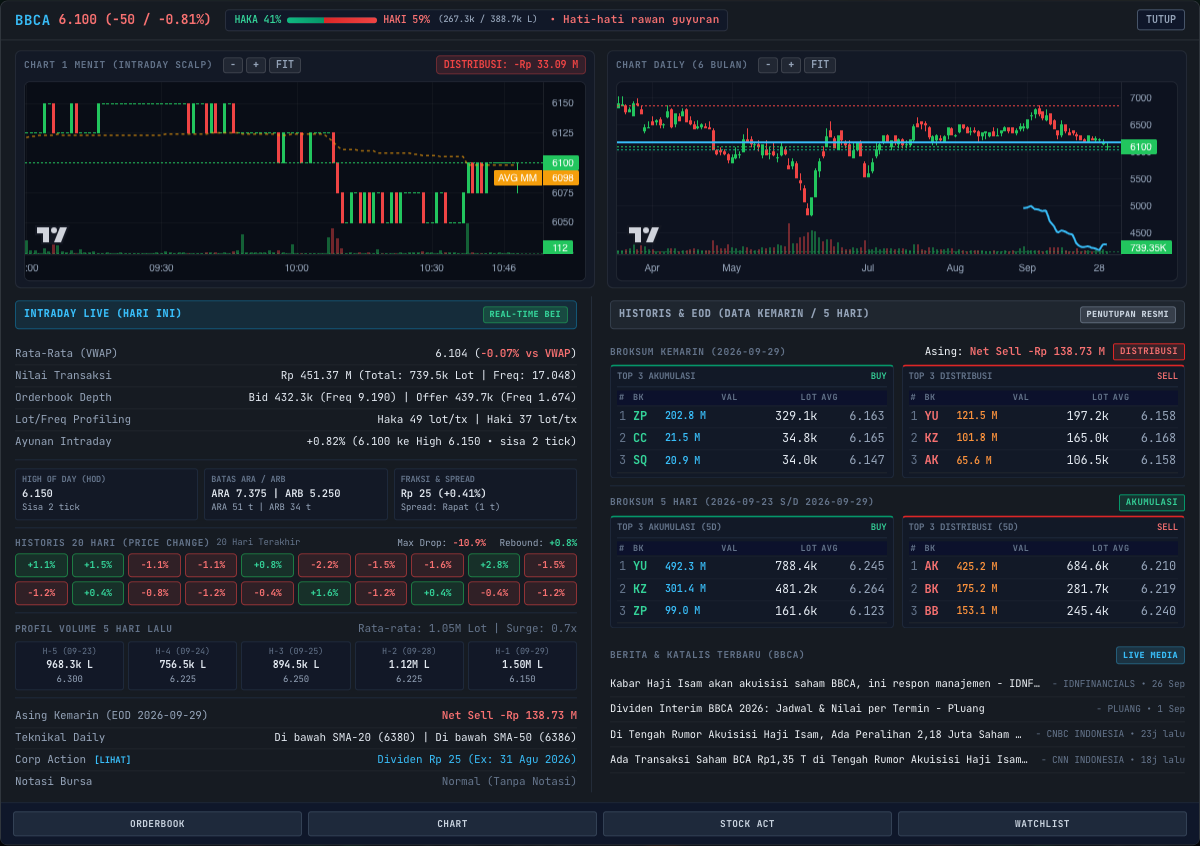Click the PENUTUPAN RESMI badge
1200x846 pixels.
1128,314
